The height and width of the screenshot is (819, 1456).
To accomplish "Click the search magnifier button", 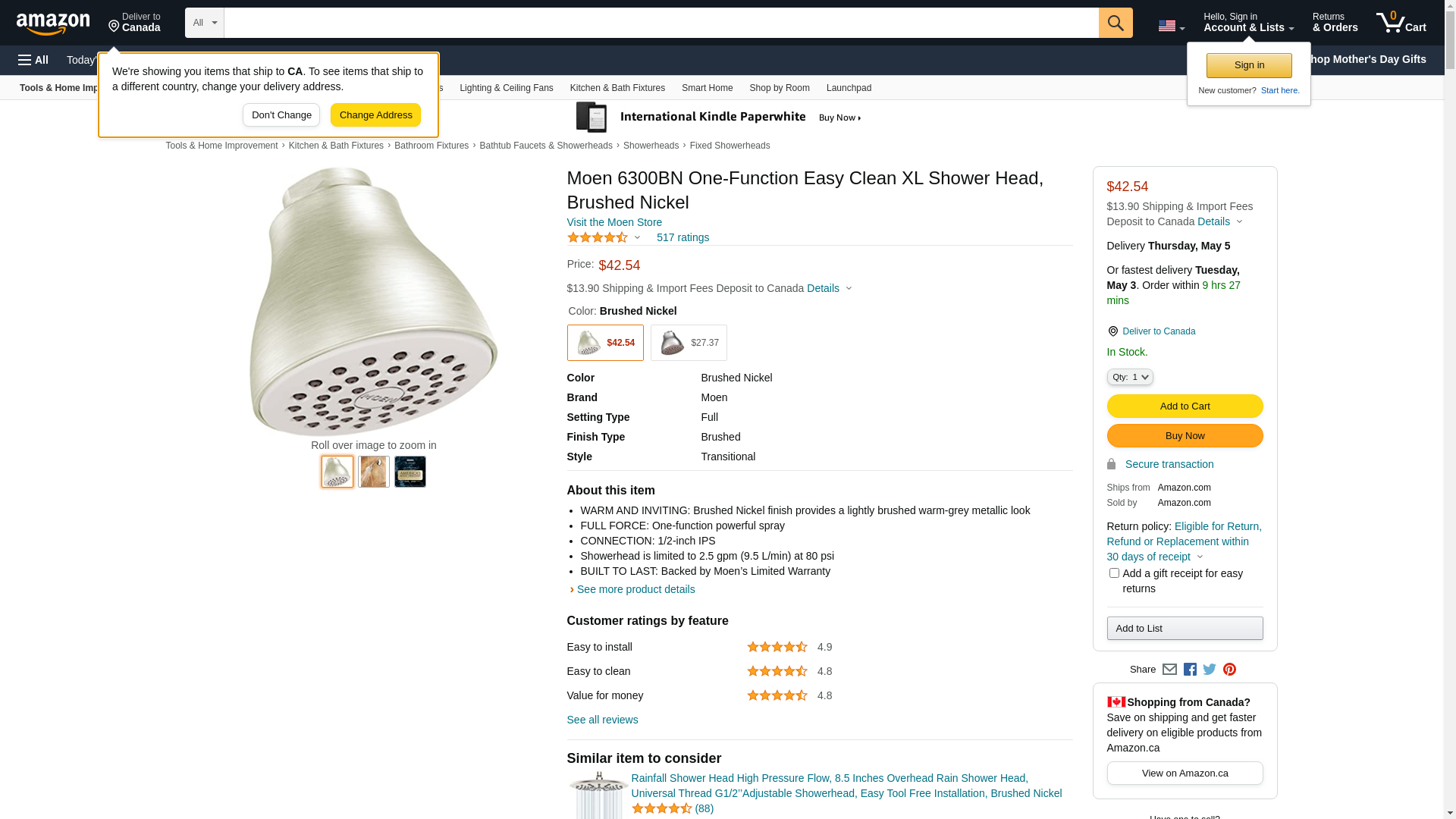I will click(1115, 23).
